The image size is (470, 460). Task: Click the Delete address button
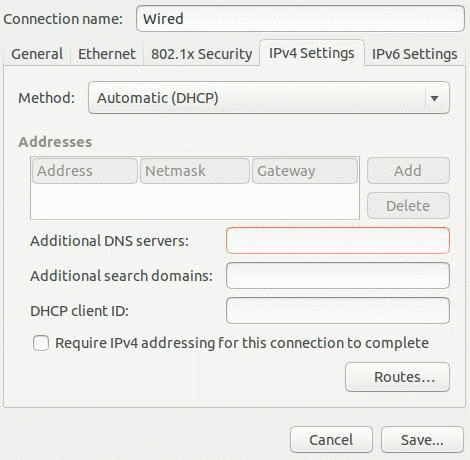click(408, 206)
